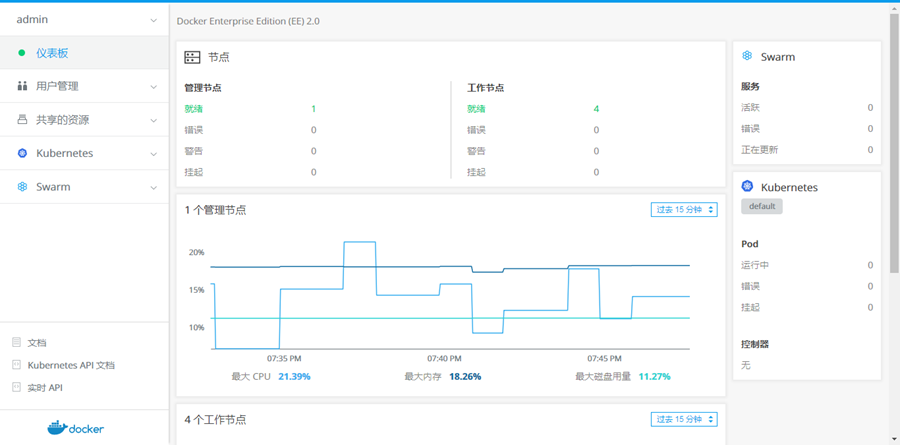The width and height of the screenshot is (900, 445).
Task: Click the 控制器 heading in Kubernetes card
Action: (755, 344)
